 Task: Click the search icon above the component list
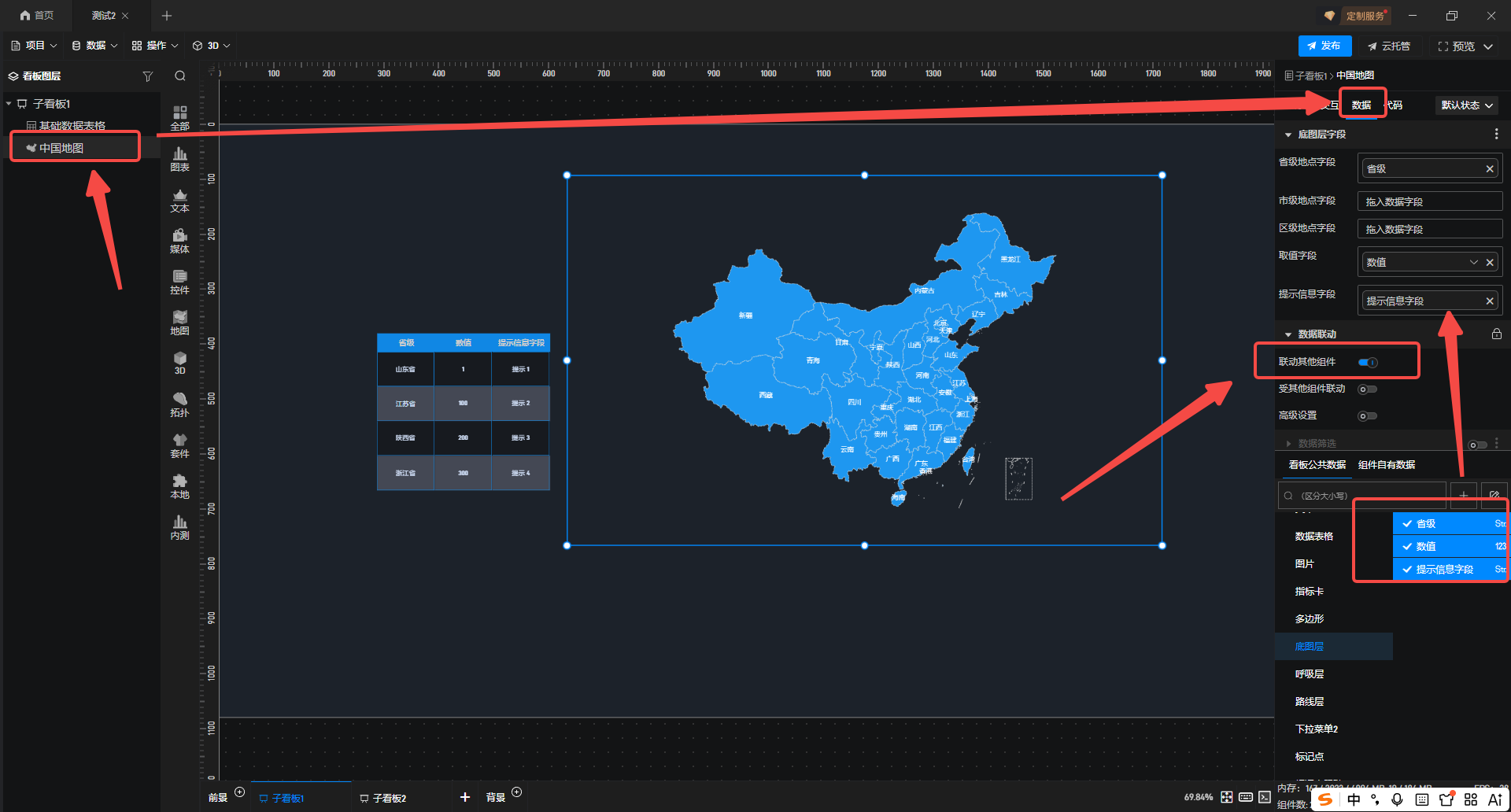click(x=180, y=76)
